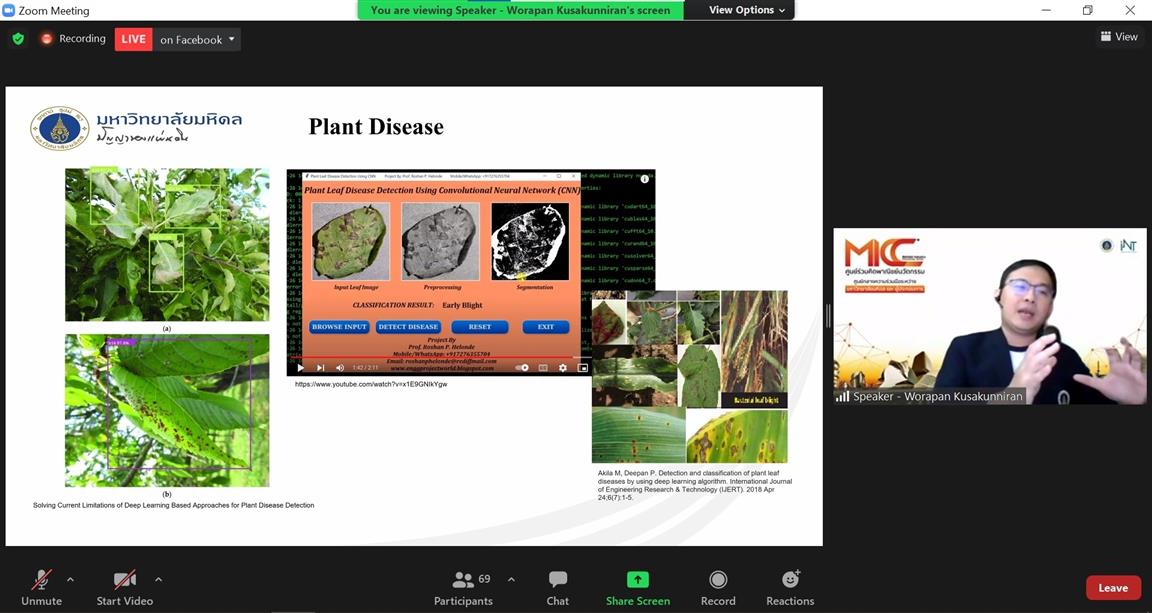Image resolution: width=1152 pixels, height=613 pixels.
Task: Toggle Start Video camera on
Action: pyautogui.click(x=124, y=588)
